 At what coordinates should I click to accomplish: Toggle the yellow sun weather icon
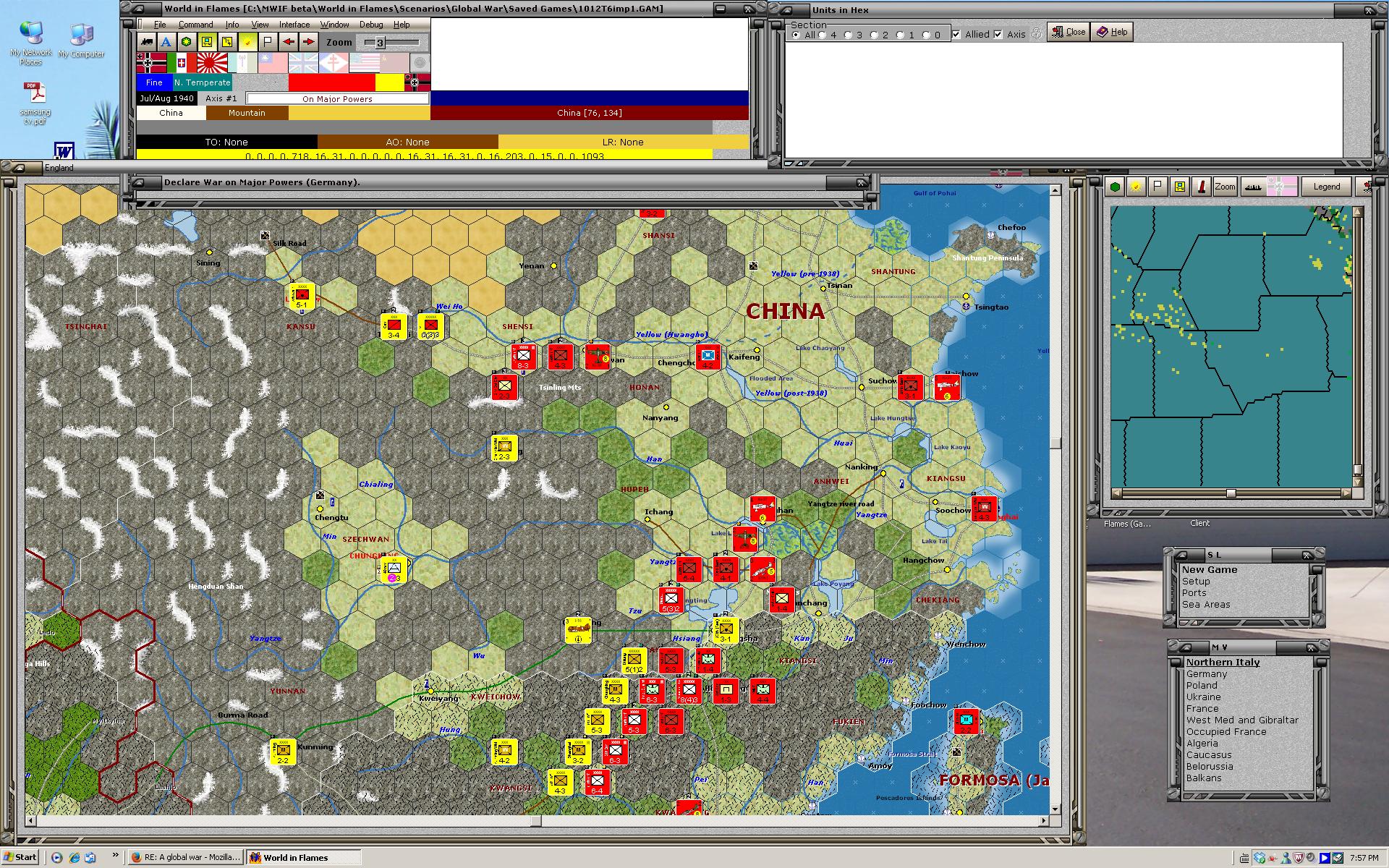[247, 42]
